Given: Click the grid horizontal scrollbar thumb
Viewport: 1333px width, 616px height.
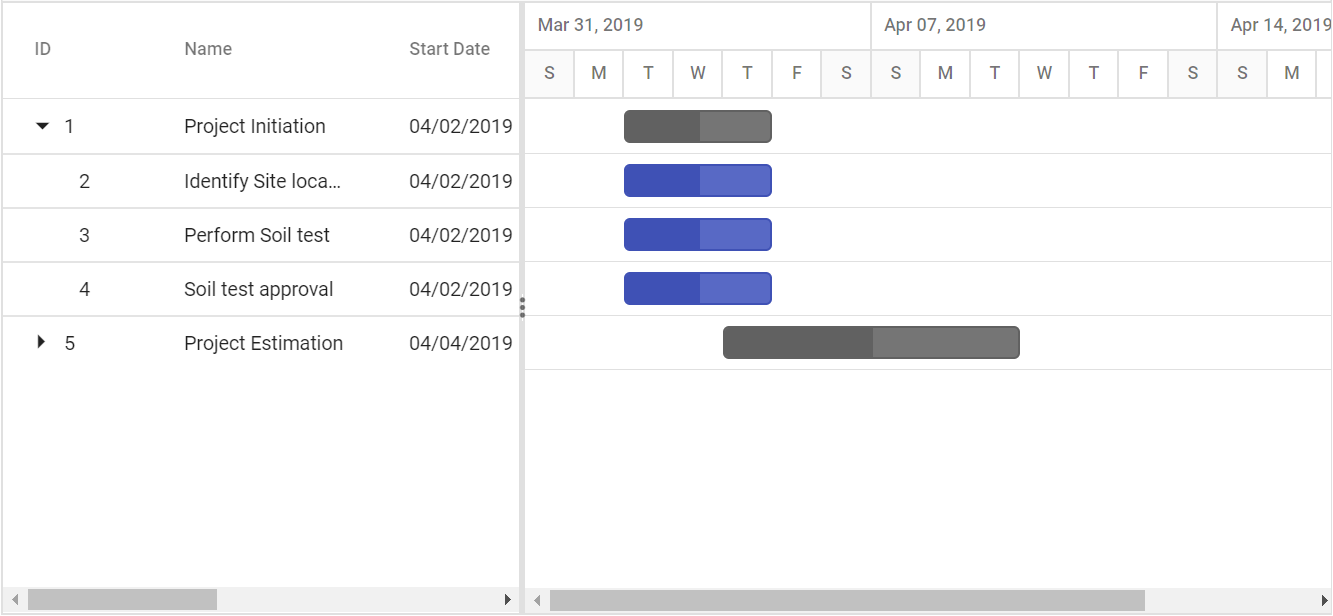Looking at the screenshot, I should (x=122, y=600).
